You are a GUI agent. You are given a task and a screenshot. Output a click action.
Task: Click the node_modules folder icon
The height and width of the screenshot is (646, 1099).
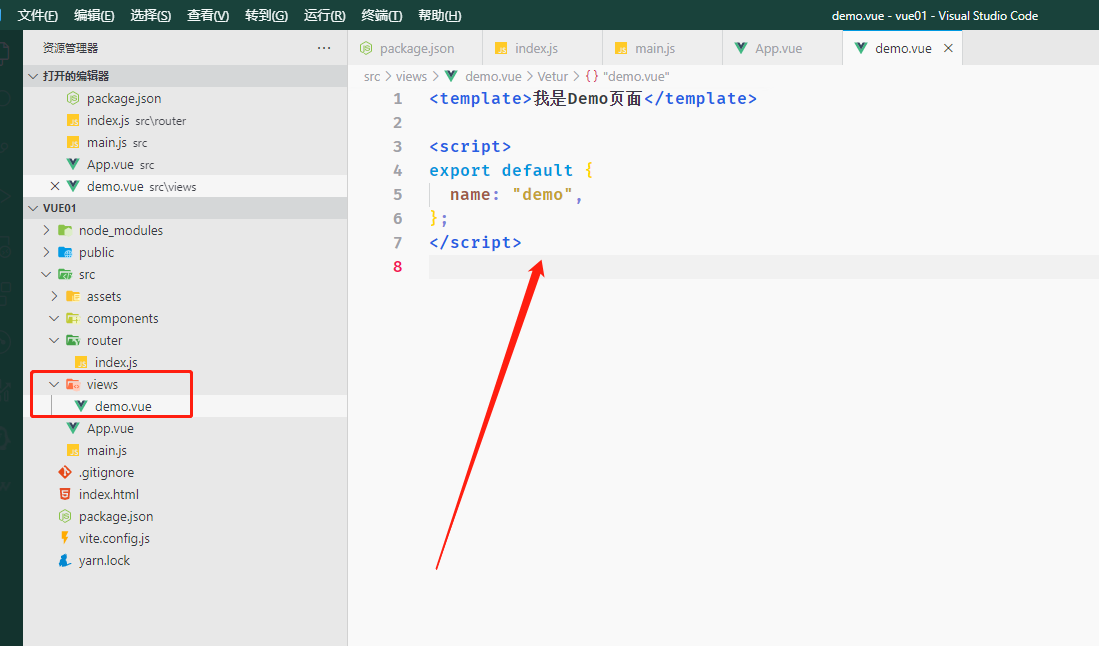(65, 230)
